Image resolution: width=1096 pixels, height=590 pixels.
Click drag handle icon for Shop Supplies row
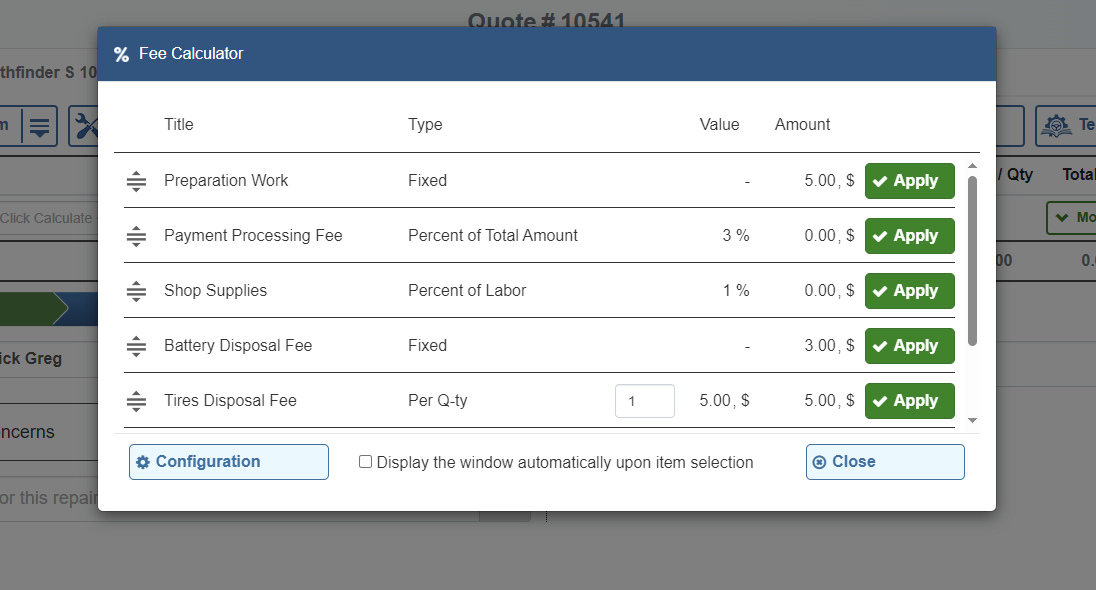click(x=136, y=291)
